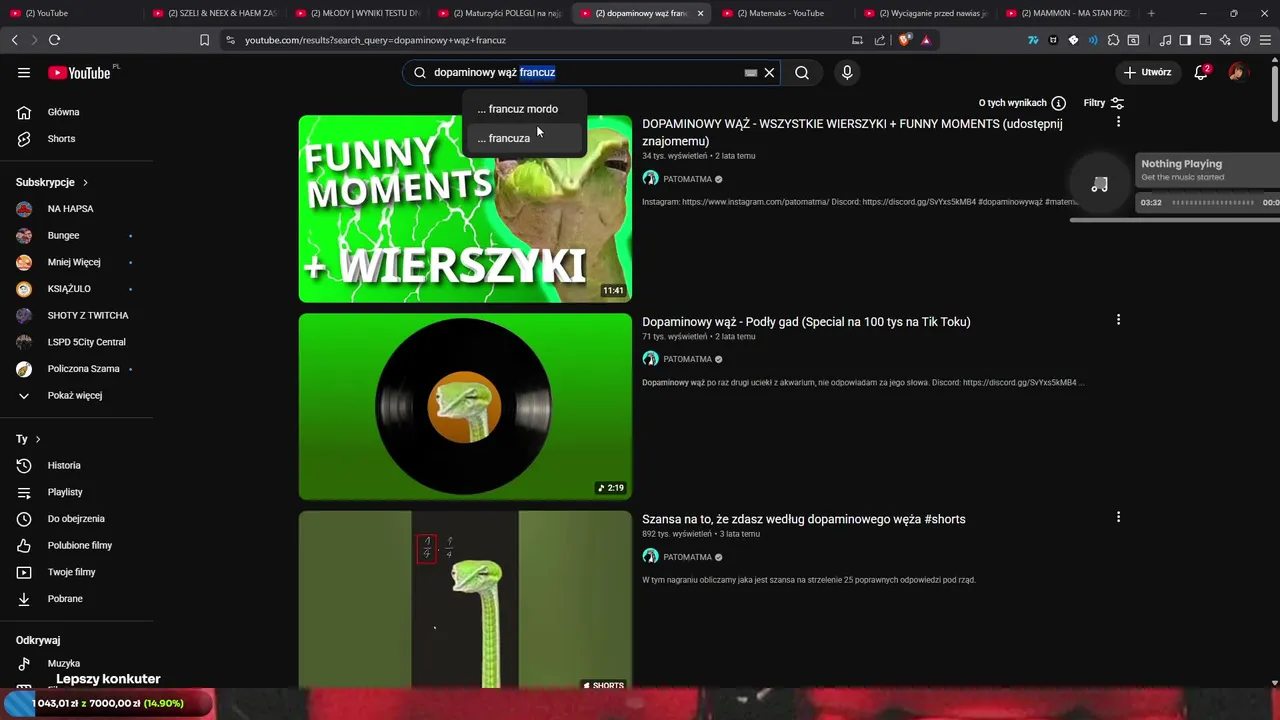Open more options for Szansa na to video
This screenshot has height=720, width=1280.
(1118, 517)
